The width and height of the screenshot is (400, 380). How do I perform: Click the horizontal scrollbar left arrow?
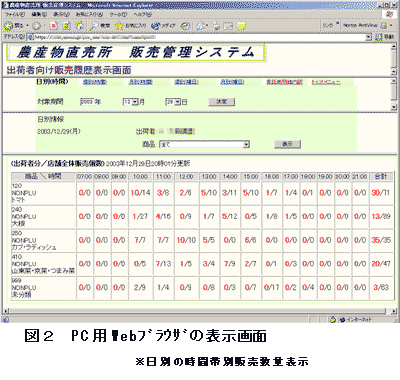tap(6, 311)
